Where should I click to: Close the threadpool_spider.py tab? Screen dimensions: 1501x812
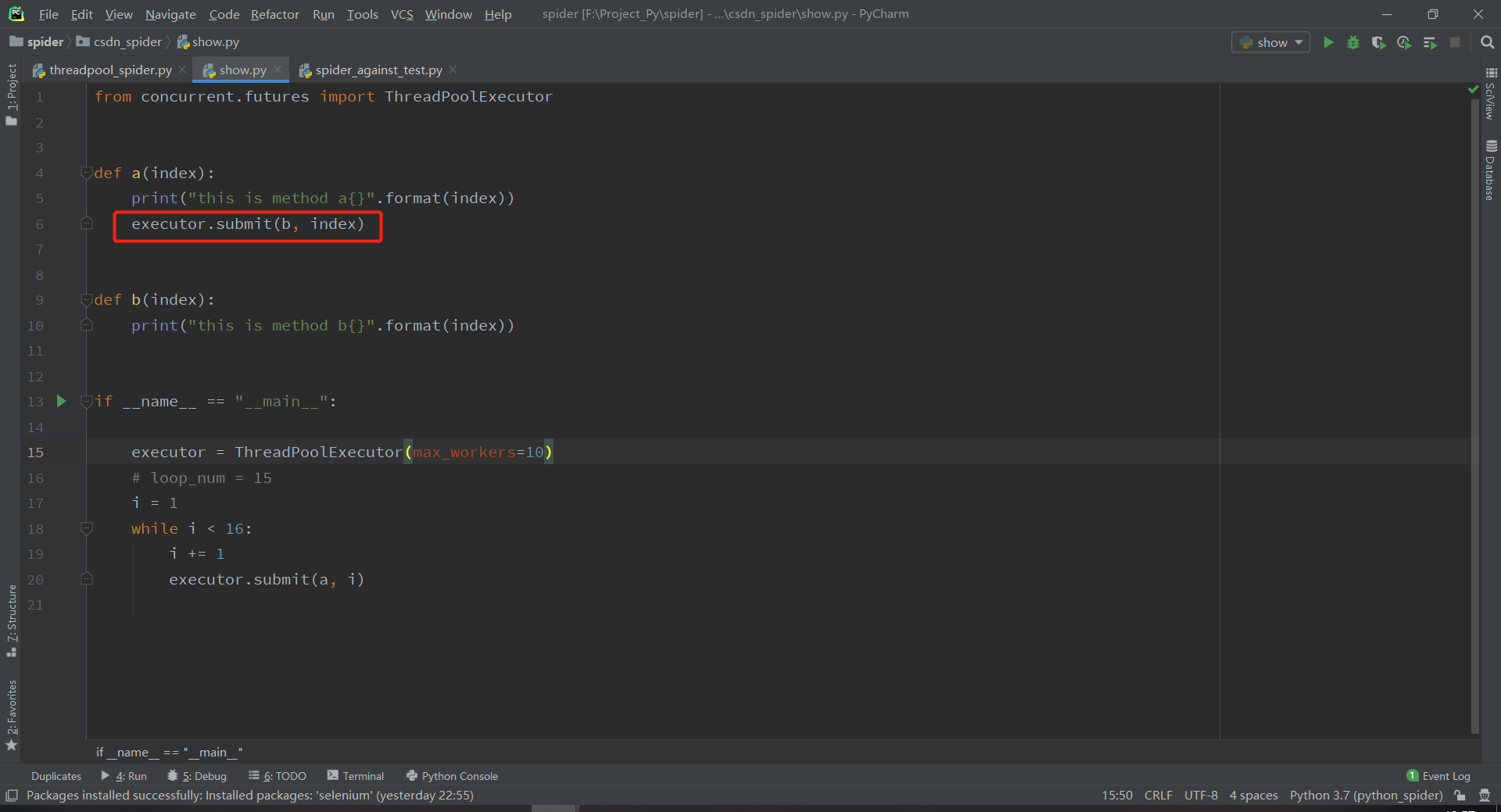(x=182, y=70)
